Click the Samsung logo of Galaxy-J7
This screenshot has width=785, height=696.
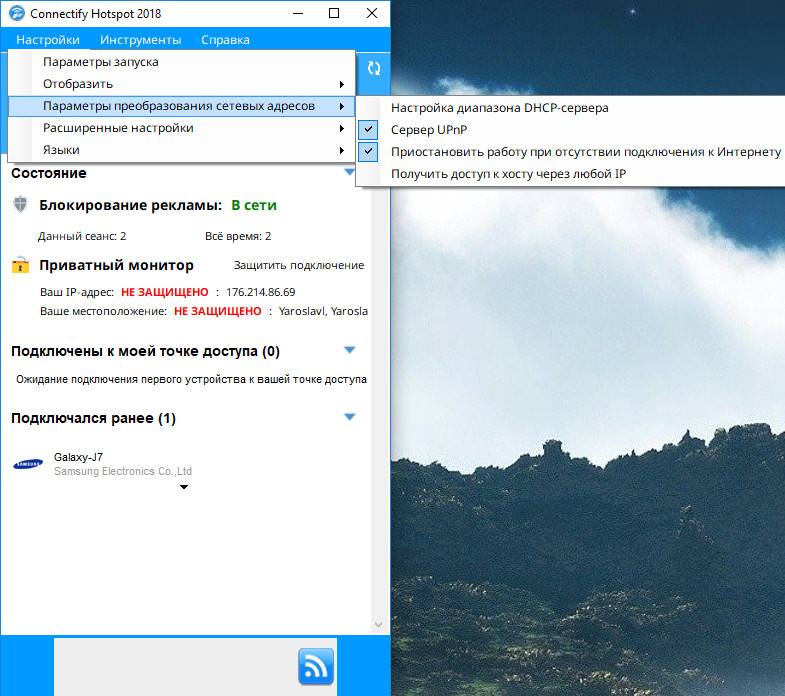click(28, 464)
